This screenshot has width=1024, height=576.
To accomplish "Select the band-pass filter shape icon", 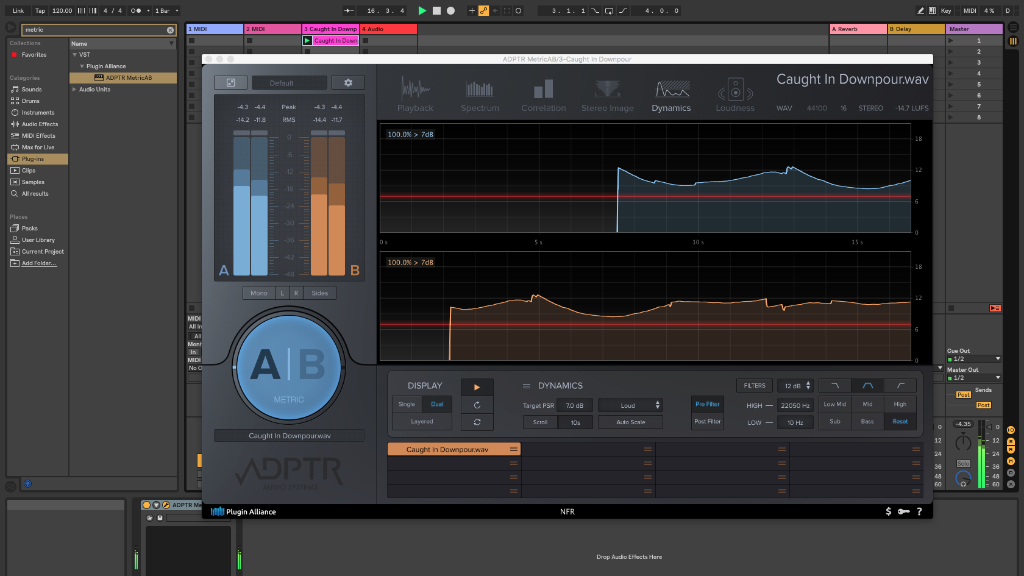I will [x=867, y=386].
